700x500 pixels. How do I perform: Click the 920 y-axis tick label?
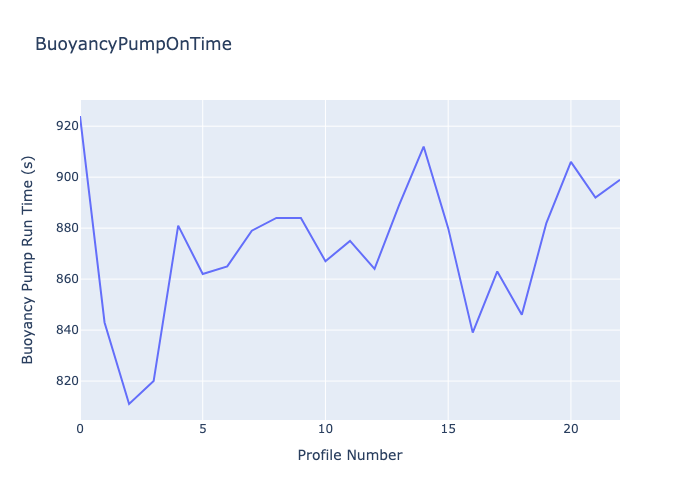pos(68,126)
